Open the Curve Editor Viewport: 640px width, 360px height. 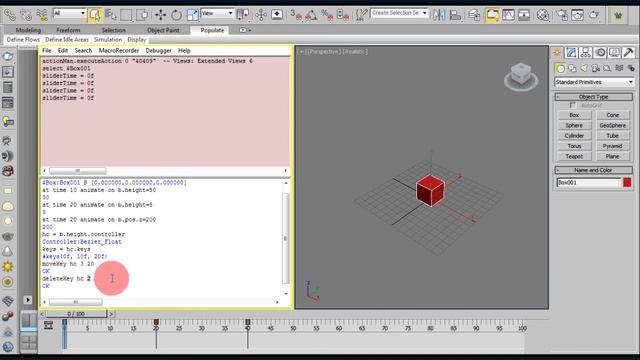click(509, 15)
